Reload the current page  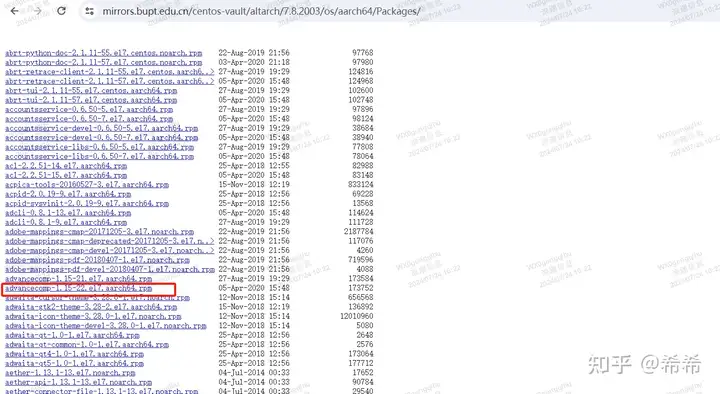pyautogui.click(x=61, y=11)
